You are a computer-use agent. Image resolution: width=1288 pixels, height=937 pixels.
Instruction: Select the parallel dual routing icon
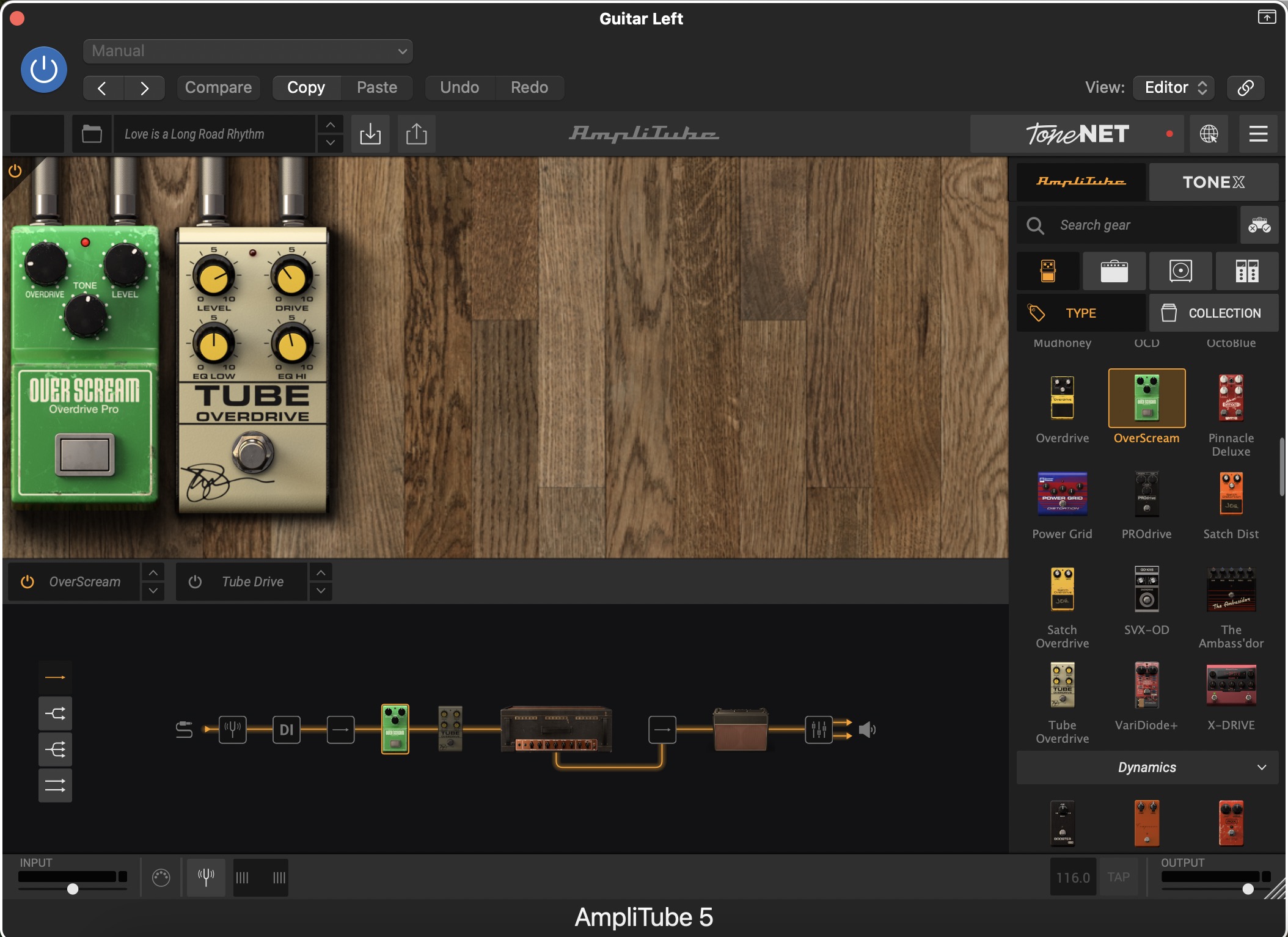pyautogui.click(x=55, y=786)
